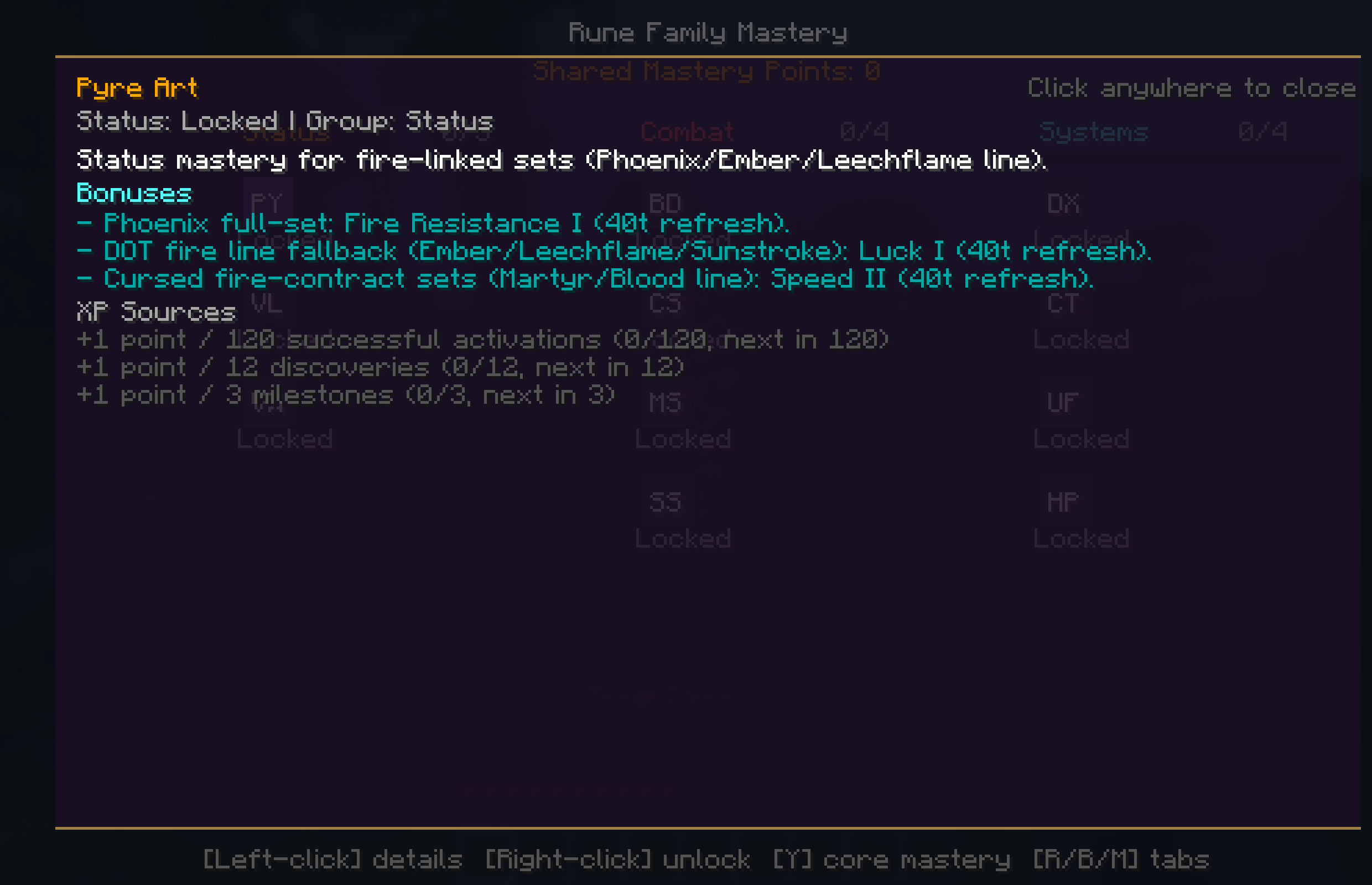Select the HP locked mastery node
Viewport: 1372px width, 885px height.
coord(1063,502)
